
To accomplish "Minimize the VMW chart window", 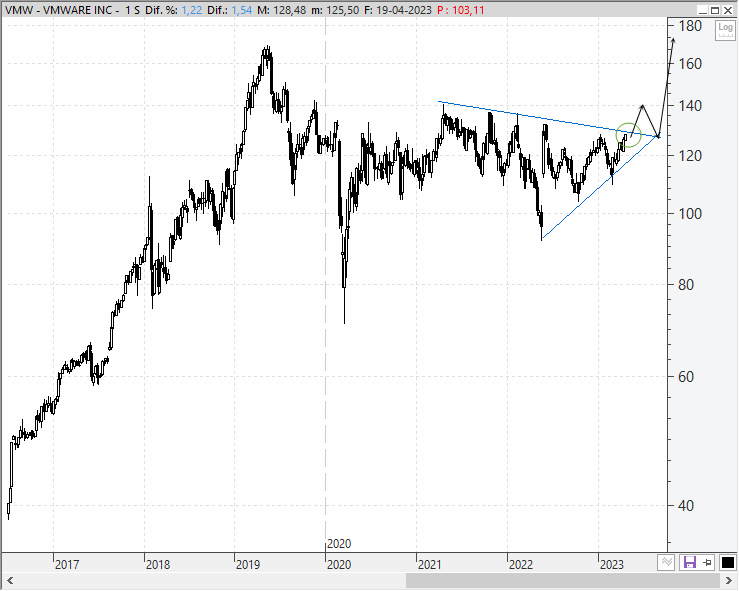I will tap(703, 10).
